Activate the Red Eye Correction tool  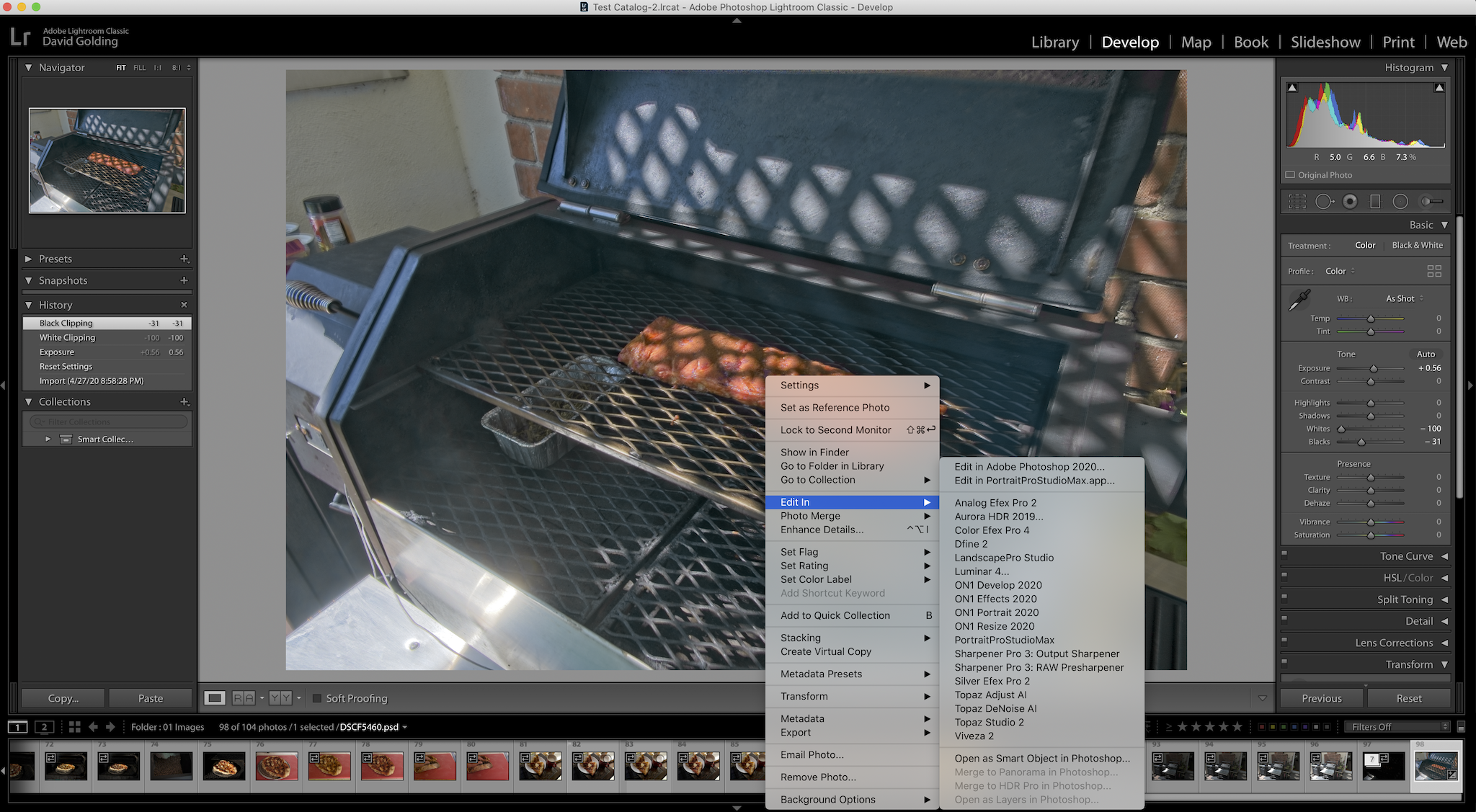(1350, 202)
